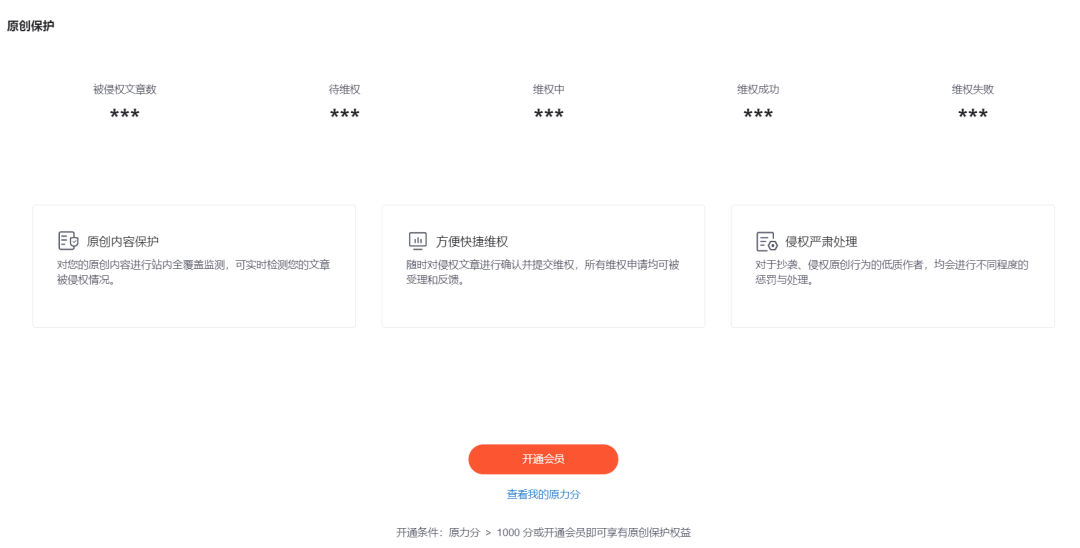Click the 被侵权文章数 label
Viewport: 1080px width, 548px height.
point(125,89)
